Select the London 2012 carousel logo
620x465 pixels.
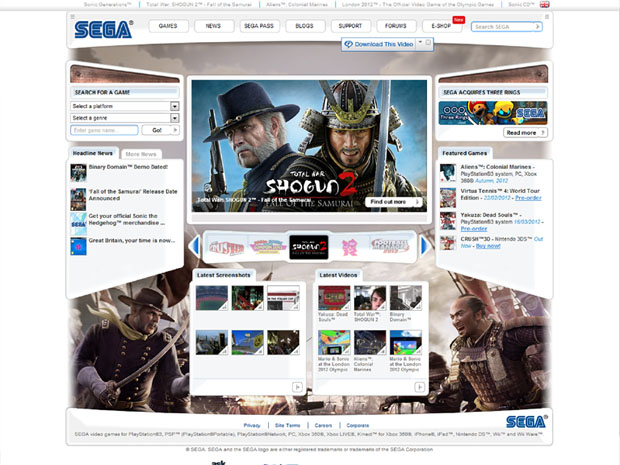click(350, 247)
